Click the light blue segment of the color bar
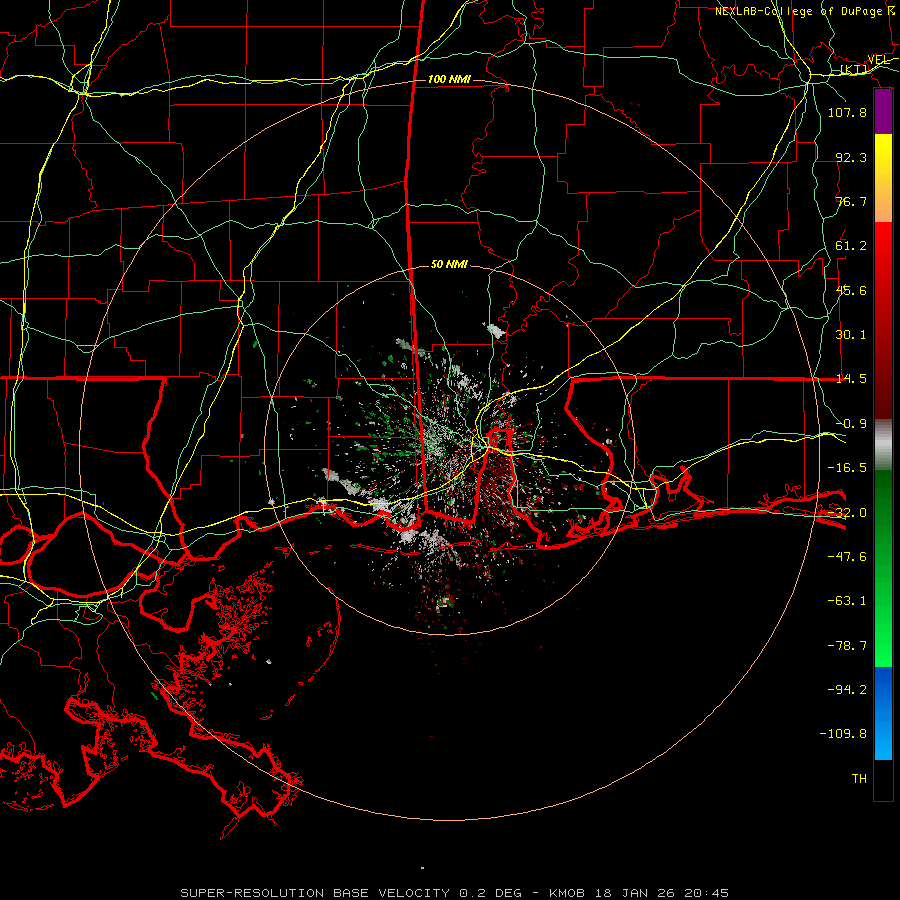900x900 pixels. pos(883,738)
